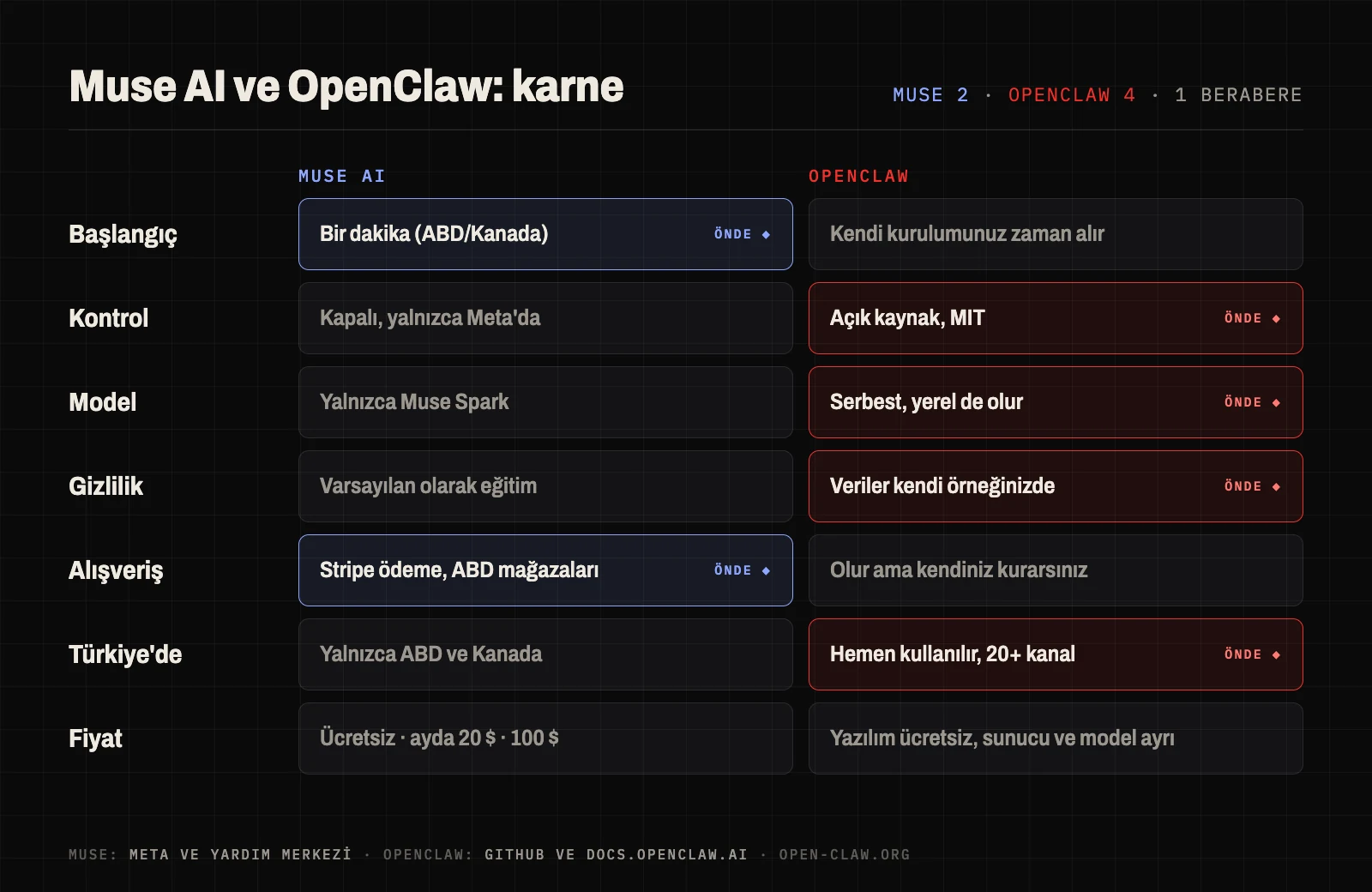Select "Ücretsiz · ayda 20 $ · 100 $" cell
This screenshot has height=892, width=1372.
pyautogui.click(x=545, y=738)
